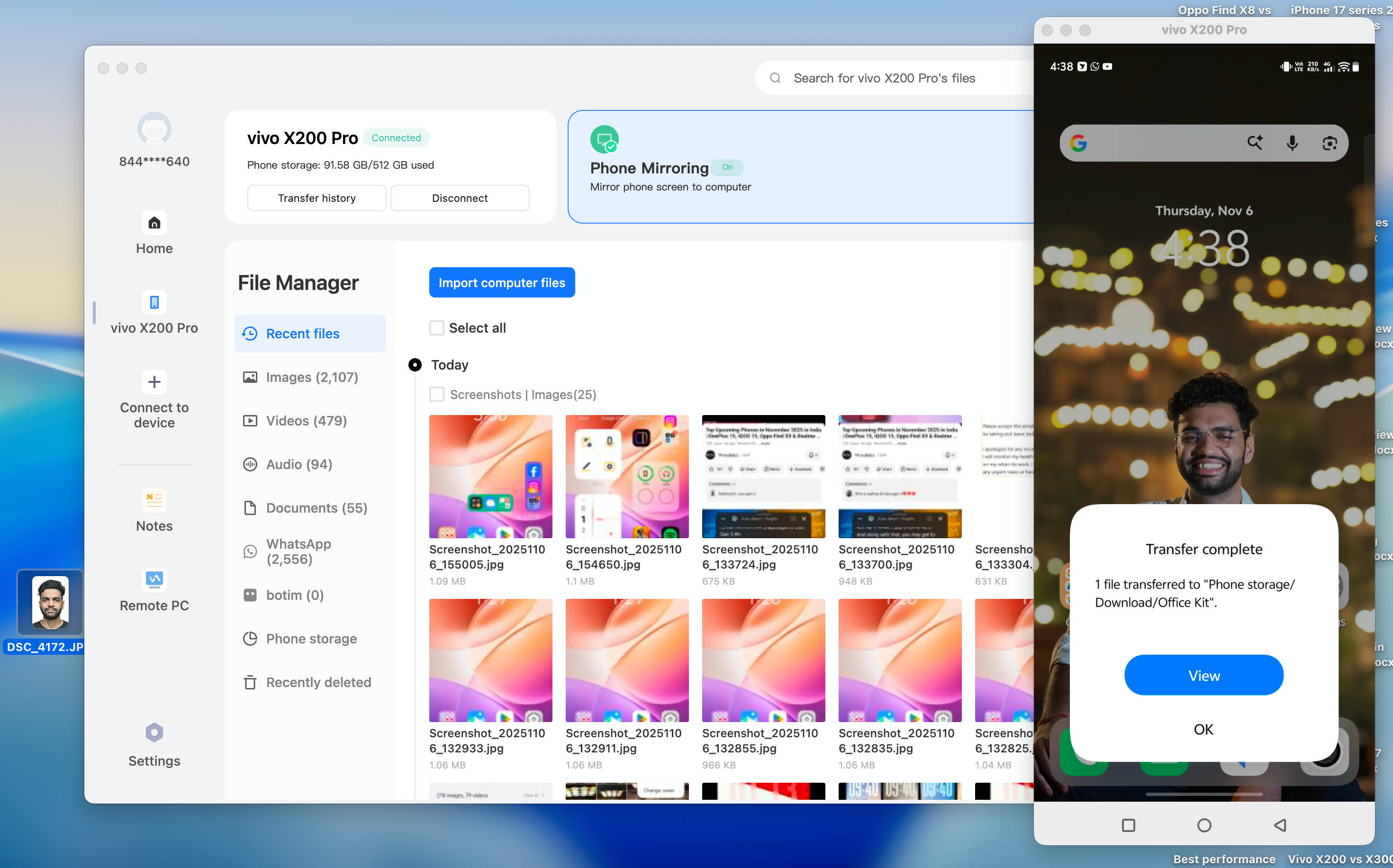Open the Settings hexagon icon
This screenshot has width=1393, height=868.
click(x=154, y=732)
